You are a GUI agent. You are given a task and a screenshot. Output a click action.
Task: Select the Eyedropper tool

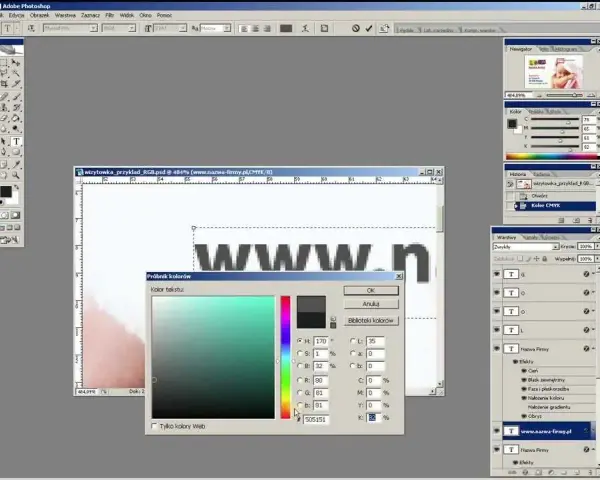point(16,165)
